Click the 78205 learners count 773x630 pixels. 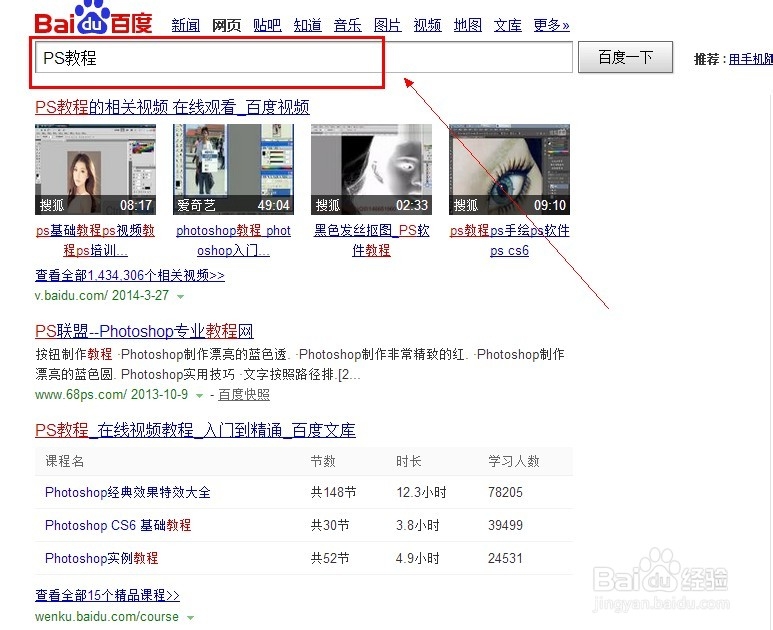[505, 492]
